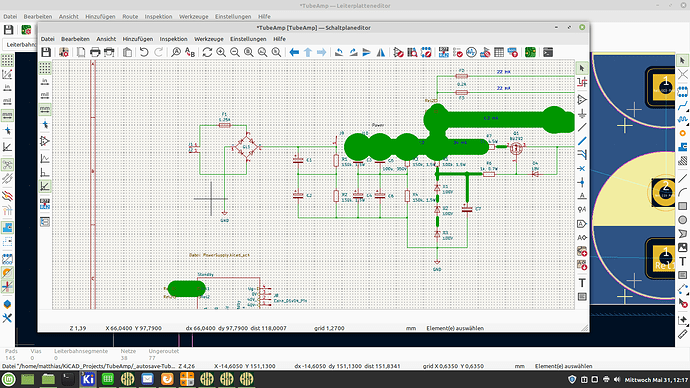690x388 pixels.
Task: Navigate back with the blue left arrow
Action: click(294, 52)
